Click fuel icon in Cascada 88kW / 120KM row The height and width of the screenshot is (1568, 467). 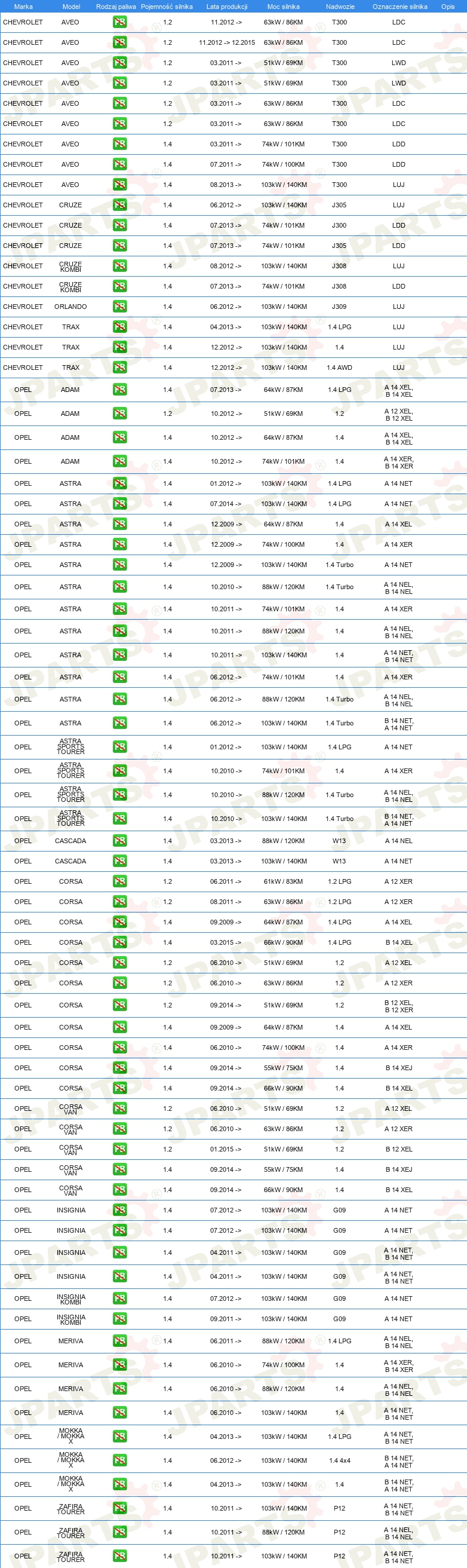tap(120, 841)
